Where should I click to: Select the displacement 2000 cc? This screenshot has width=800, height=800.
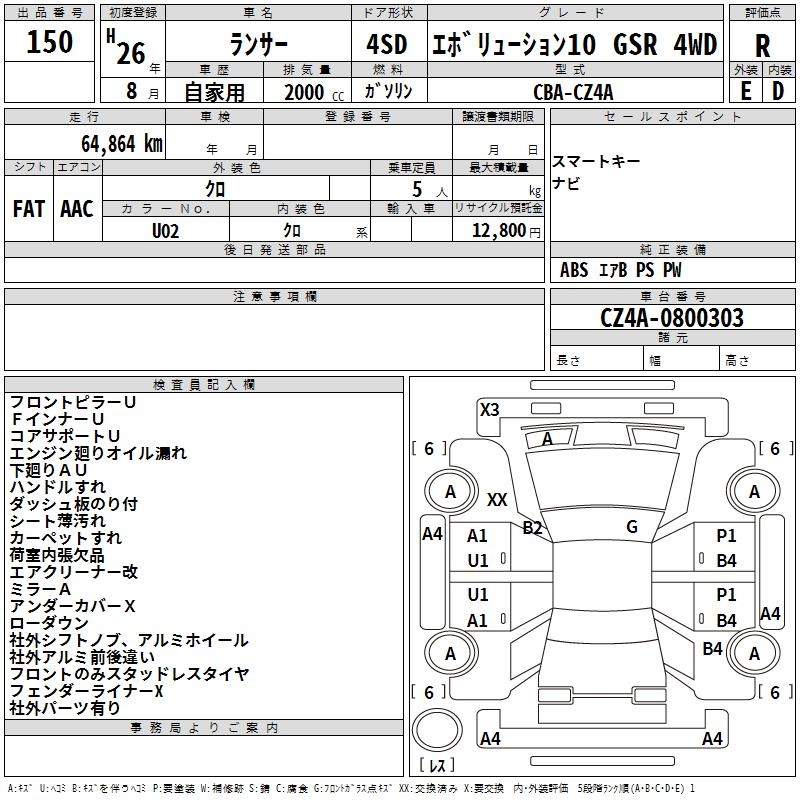(x=314, y=92)
